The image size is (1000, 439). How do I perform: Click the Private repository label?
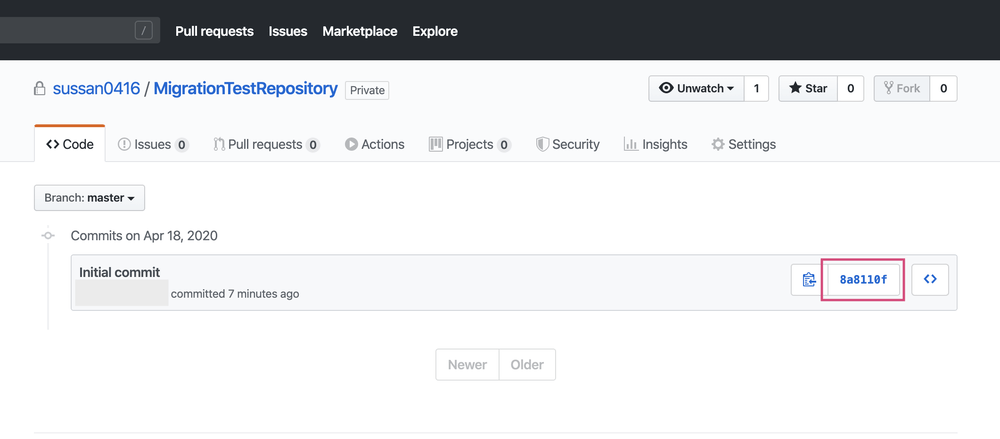[367, 90]
